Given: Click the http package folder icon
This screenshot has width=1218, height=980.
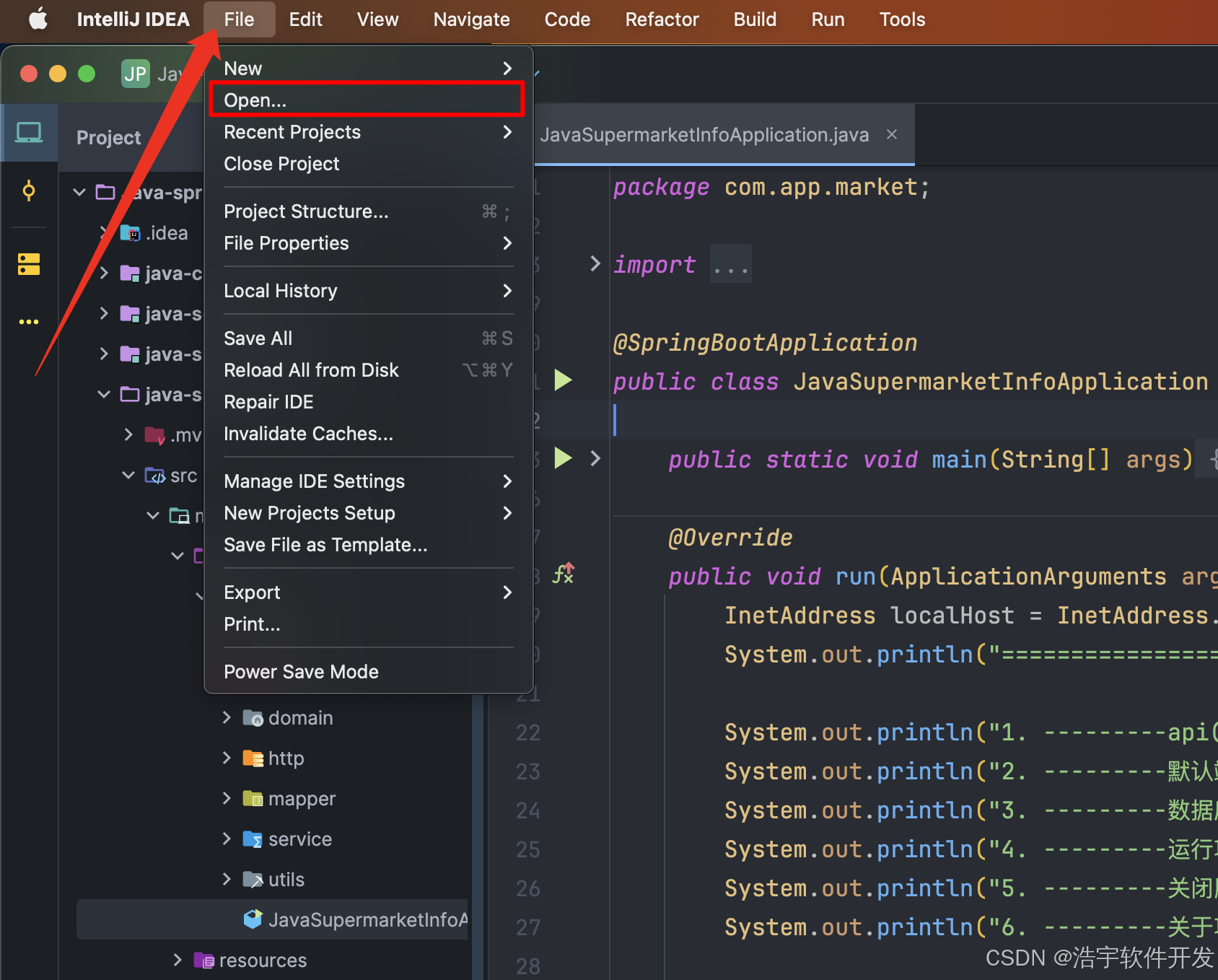Looking at the screenshot, I should coord(253,758).
